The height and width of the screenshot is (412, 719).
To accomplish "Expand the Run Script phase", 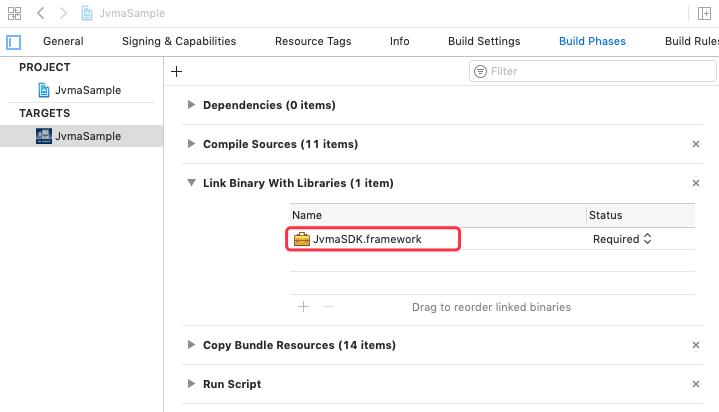I will click(x=192, y=384).
